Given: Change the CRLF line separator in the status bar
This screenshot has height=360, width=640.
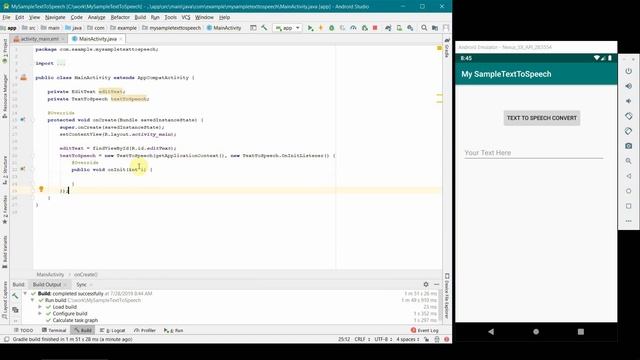Looking at the screenshot, I should (362, 339).
